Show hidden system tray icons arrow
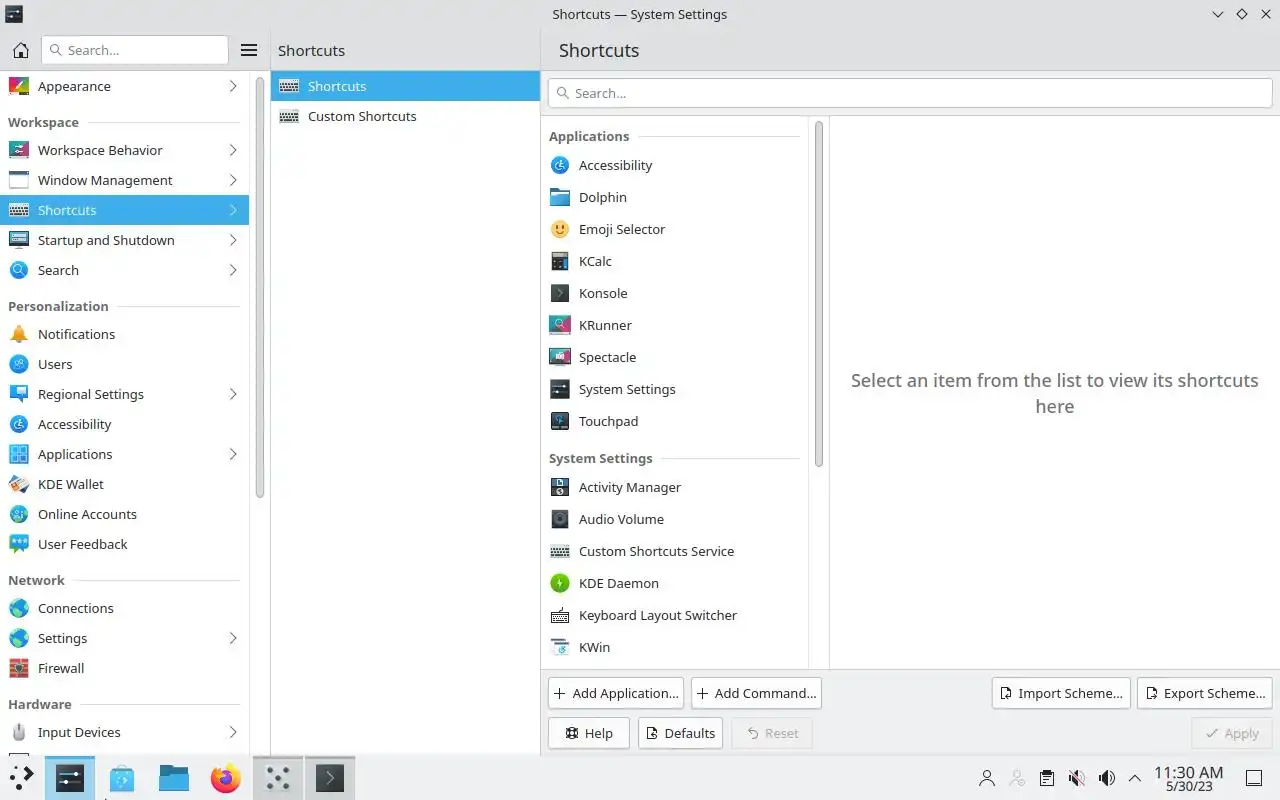 tap(1135, 778)
